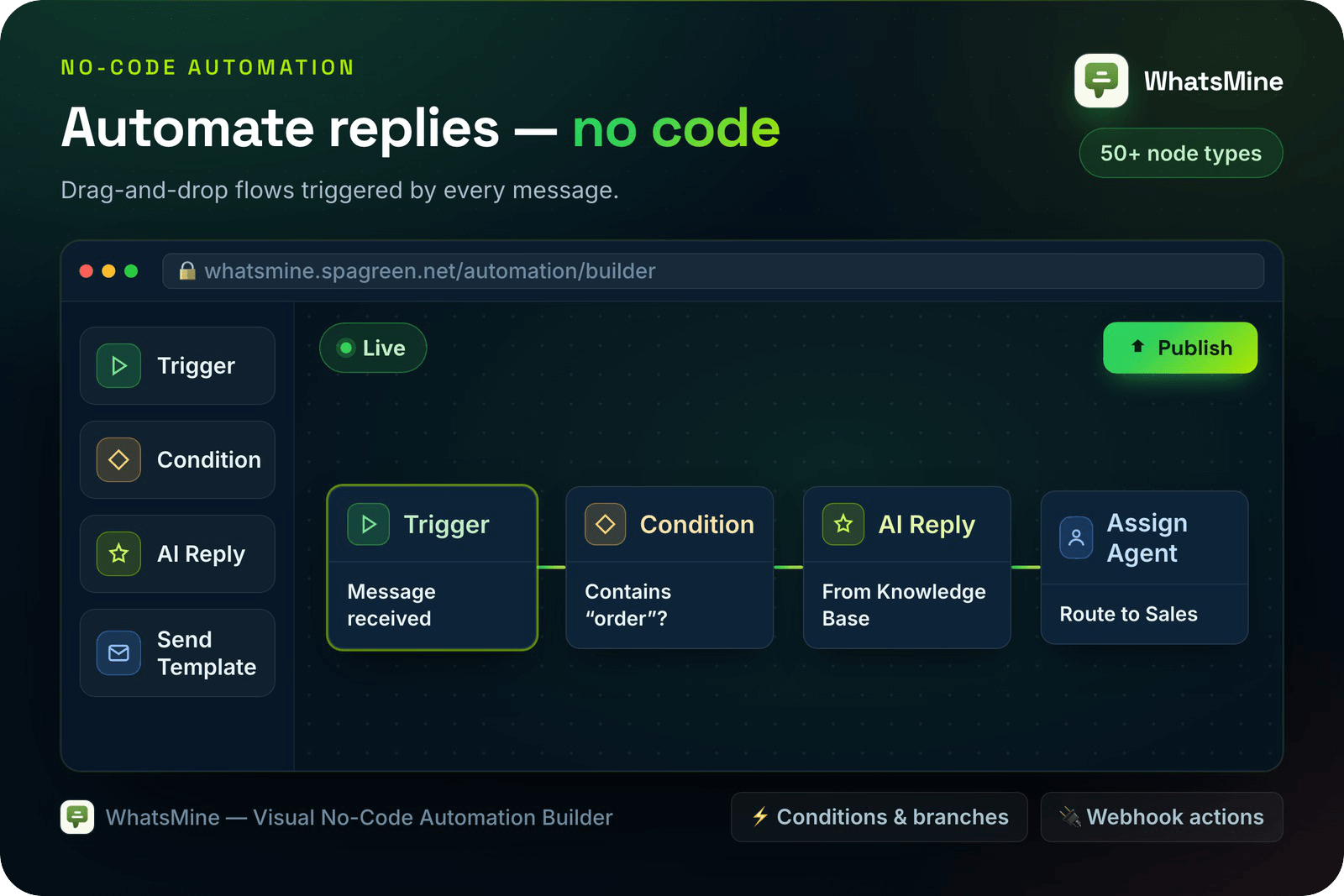Click the Send Template envelope icon
This screenshot has height=896, width=1344.
[118, 653]
